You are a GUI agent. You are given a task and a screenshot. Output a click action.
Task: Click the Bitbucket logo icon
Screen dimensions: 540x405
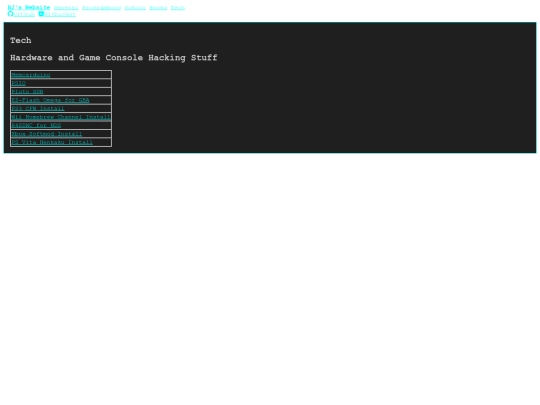click(41, 14)
